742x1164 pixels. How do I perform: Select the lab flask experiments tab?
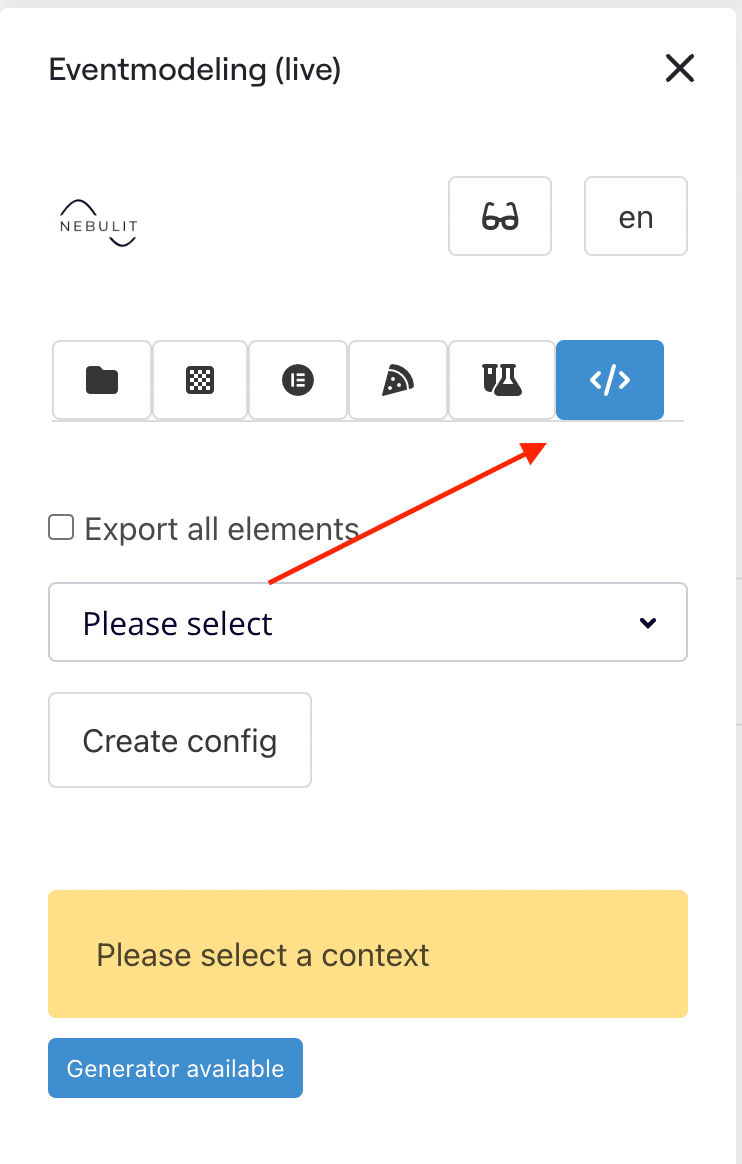(x=501, y=380)
